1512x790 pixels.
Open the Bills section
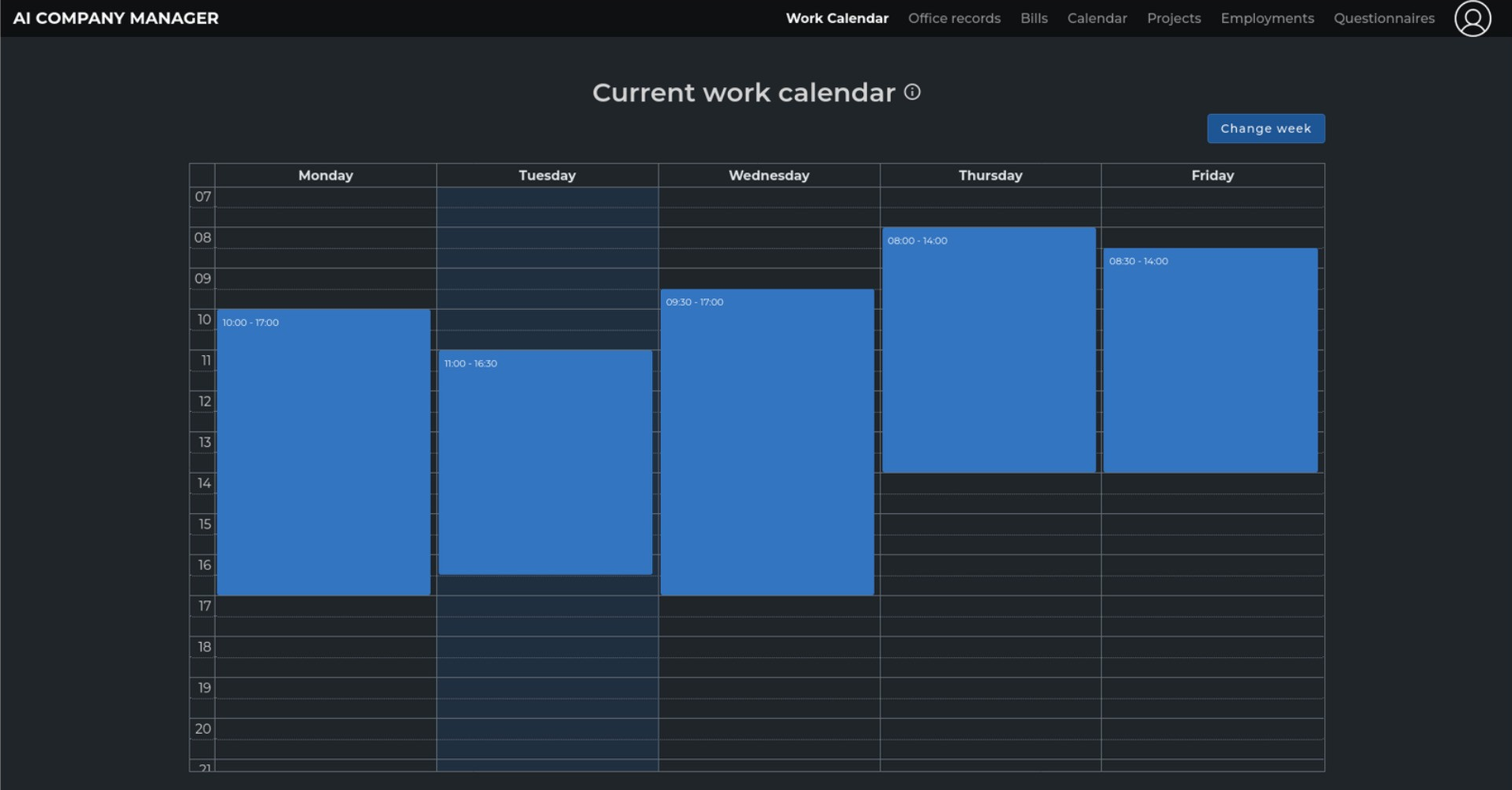[1033, 18]
